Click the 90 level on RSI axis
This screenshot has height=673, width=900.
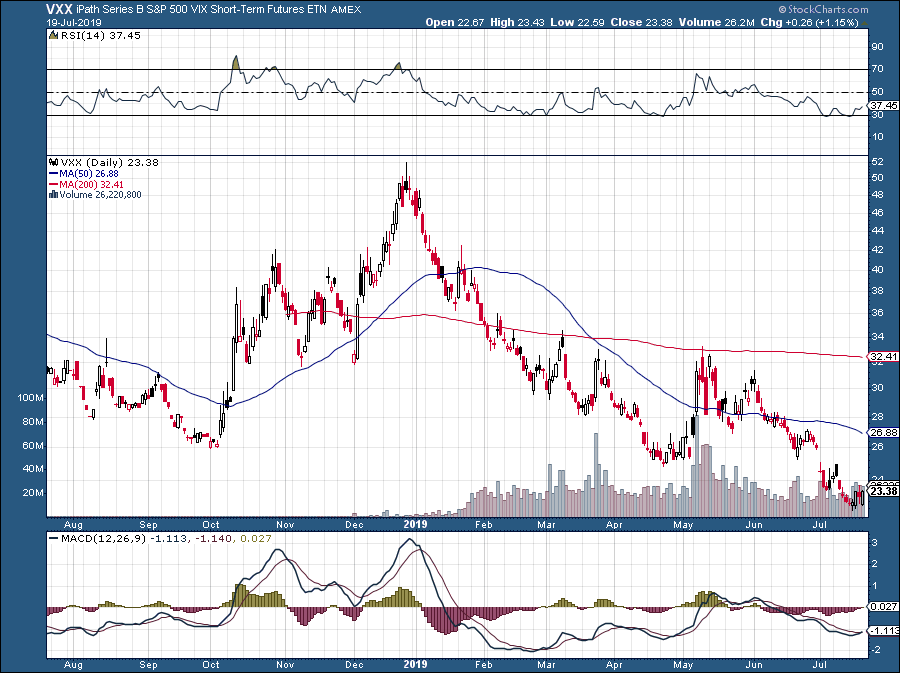click(x=878, y=47)
